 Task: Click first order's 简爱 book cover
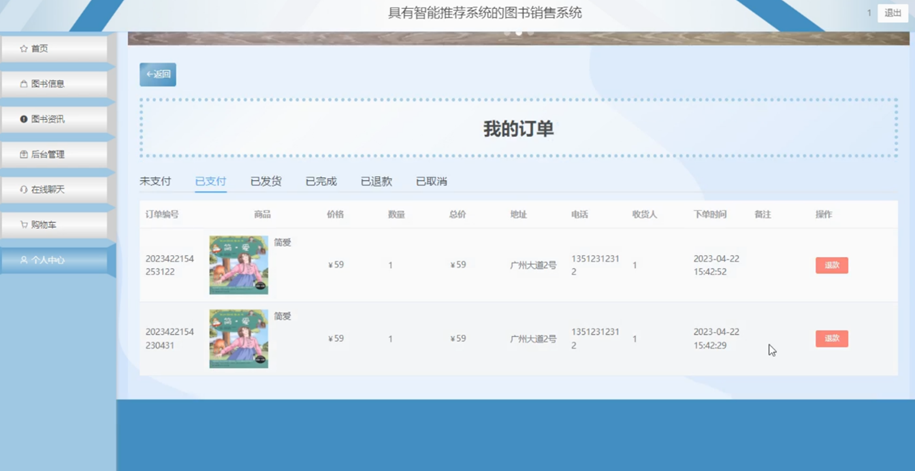click(x=239, y=265)
